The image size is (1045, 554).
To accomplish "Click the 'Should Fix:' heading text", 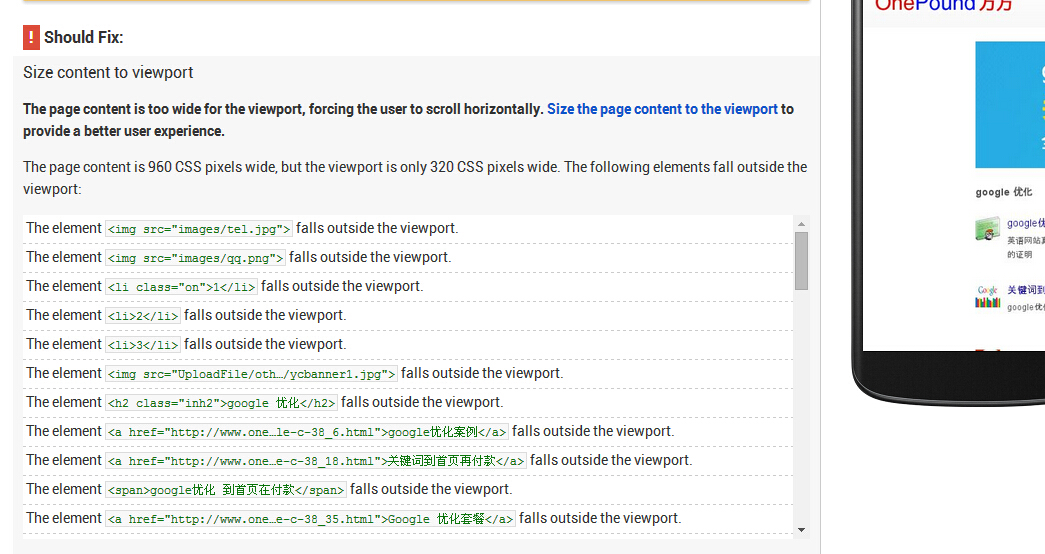I will (84, 37).
